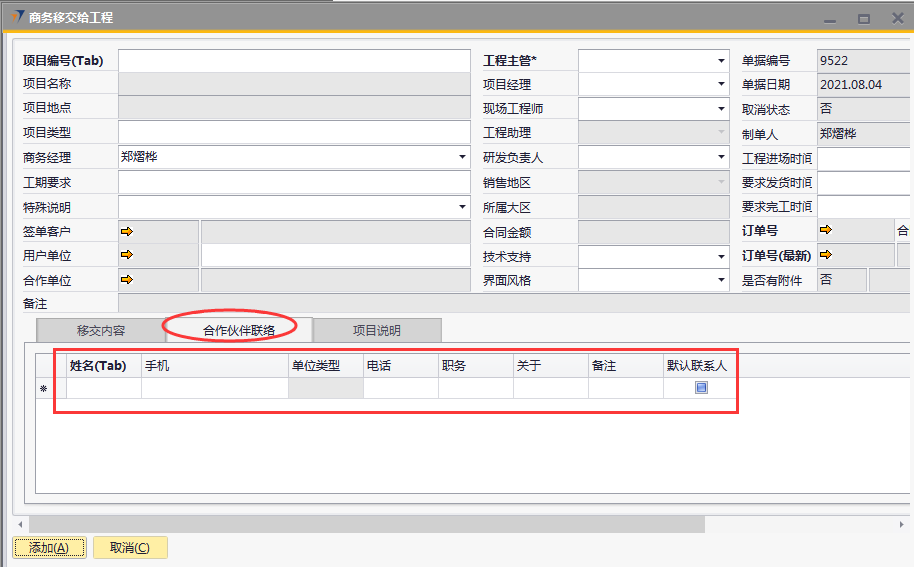This screenshot has height=567, width=914.
Task: Click the 订单号(最新) yellow arrow icon
Action: click(826, 255)
